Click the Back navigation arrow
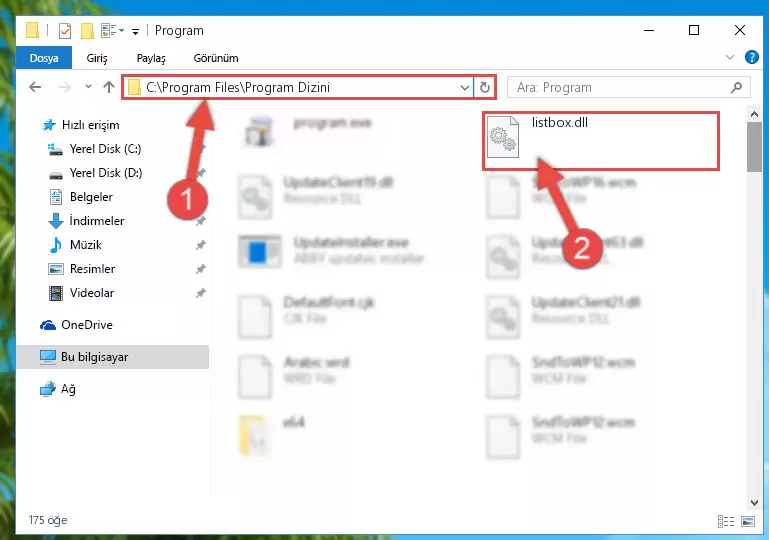The image size is (769, 540). [x=35, y=87]
